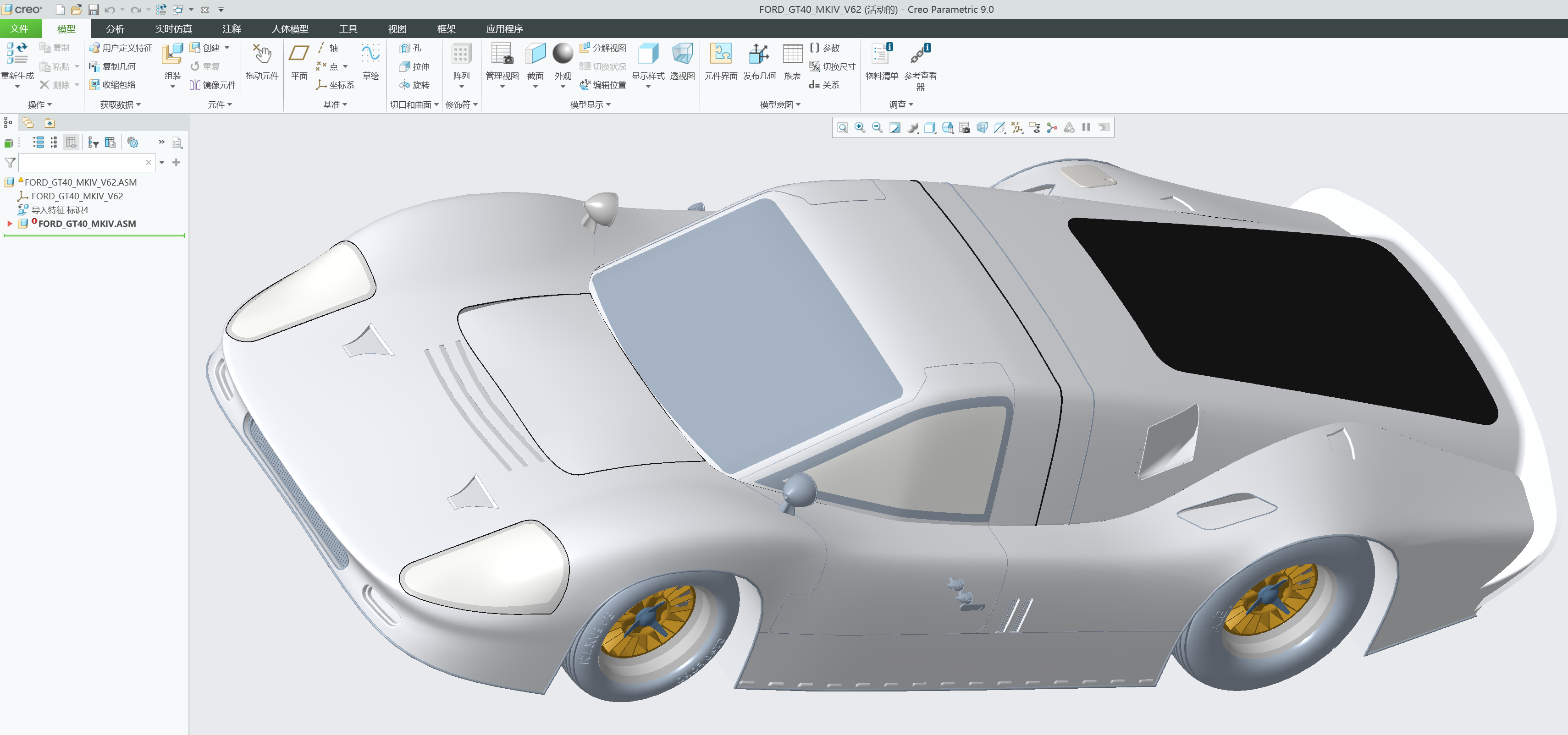Expand the 模型意图 group dropdown

point(780,104)
